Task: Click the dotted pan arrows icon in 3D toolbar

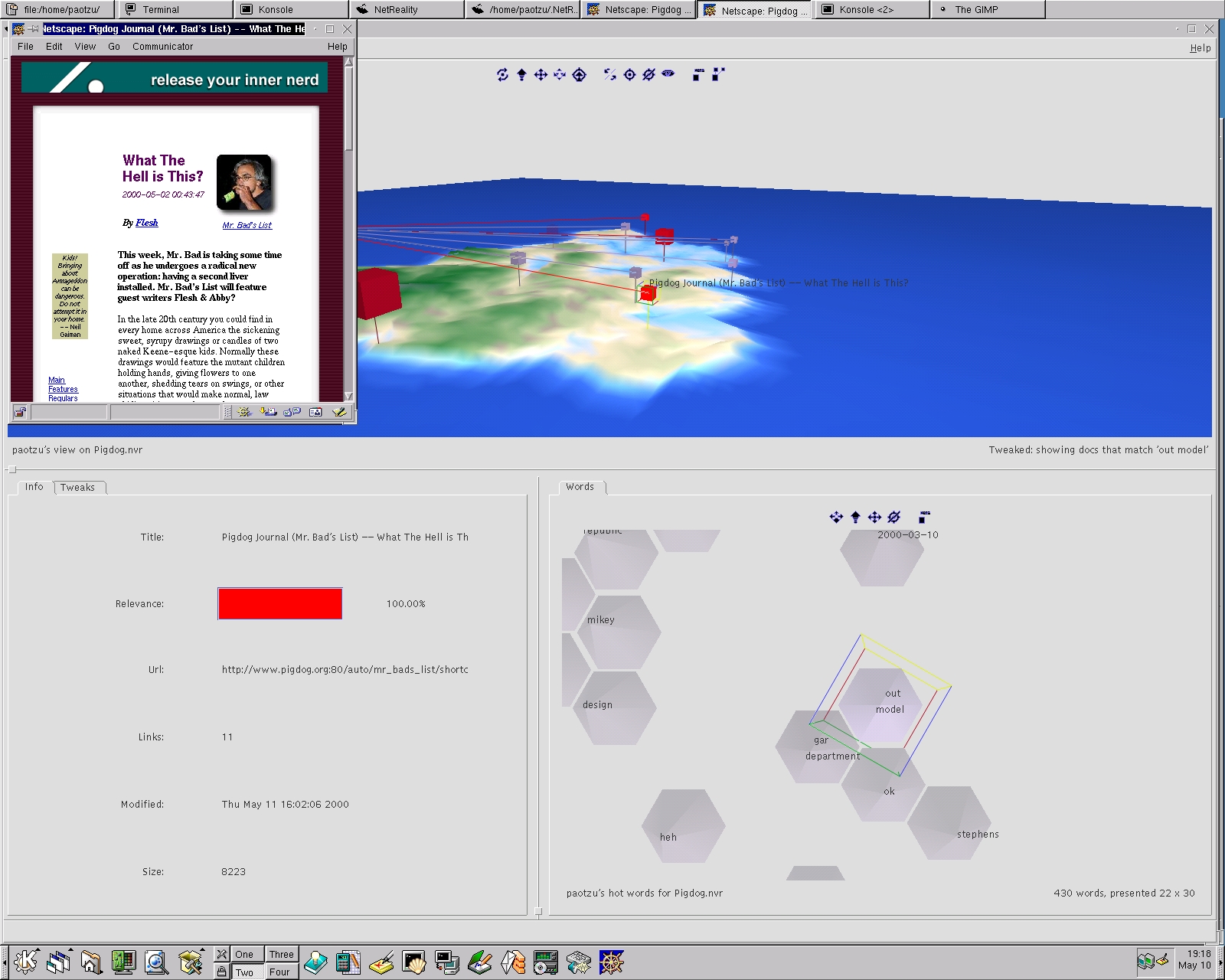Action: pos(560,74)
